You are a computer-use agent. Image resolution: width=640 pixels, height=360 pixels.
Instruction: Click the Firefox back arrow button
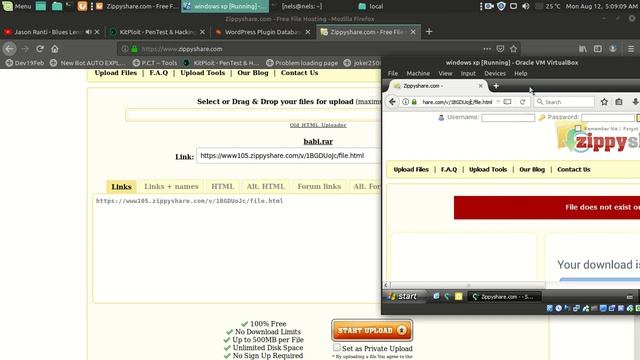tap(9, 49)
